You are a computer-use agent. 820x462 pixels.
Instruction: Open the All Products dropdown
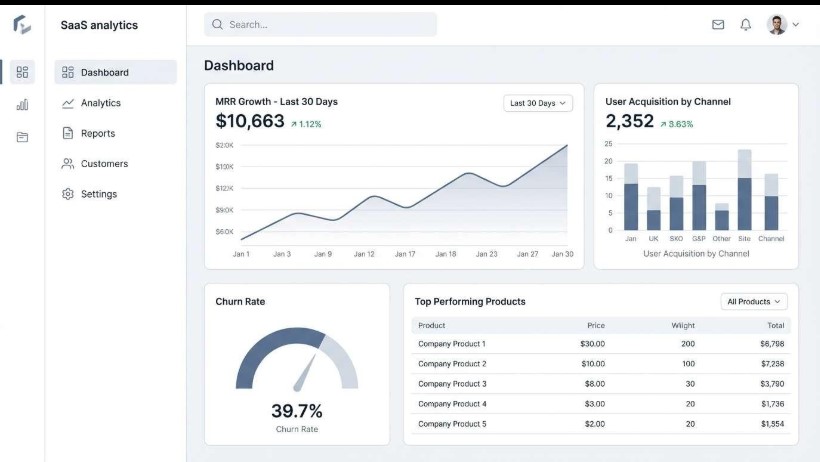754,301
